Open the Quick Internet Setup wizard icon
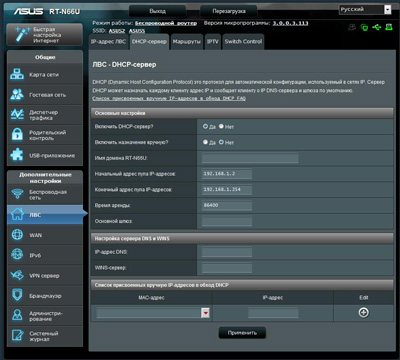 [x=22, y=34]
